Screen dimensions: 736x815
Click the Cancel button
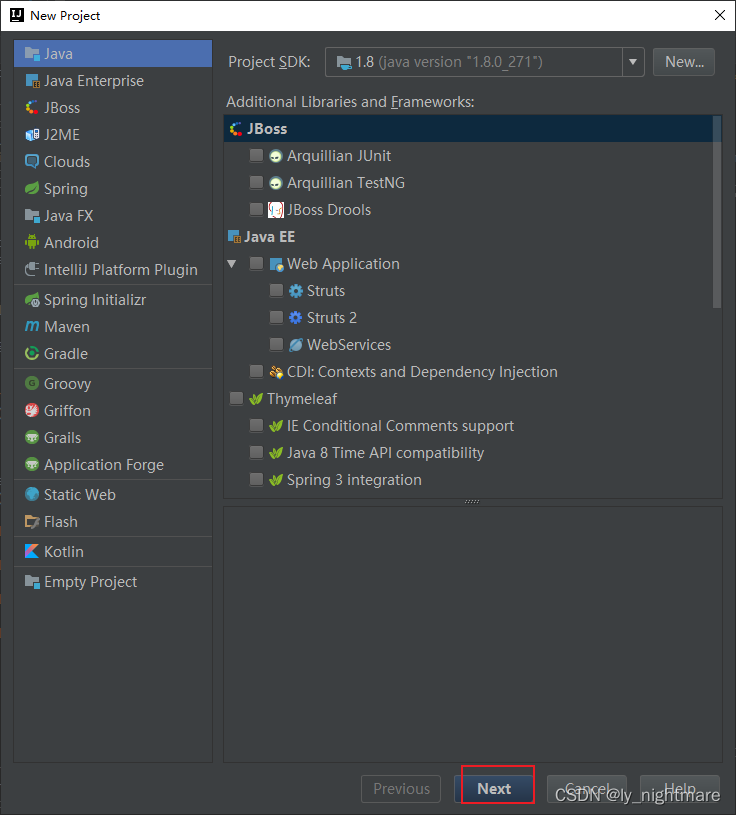(x=587, y=789)
